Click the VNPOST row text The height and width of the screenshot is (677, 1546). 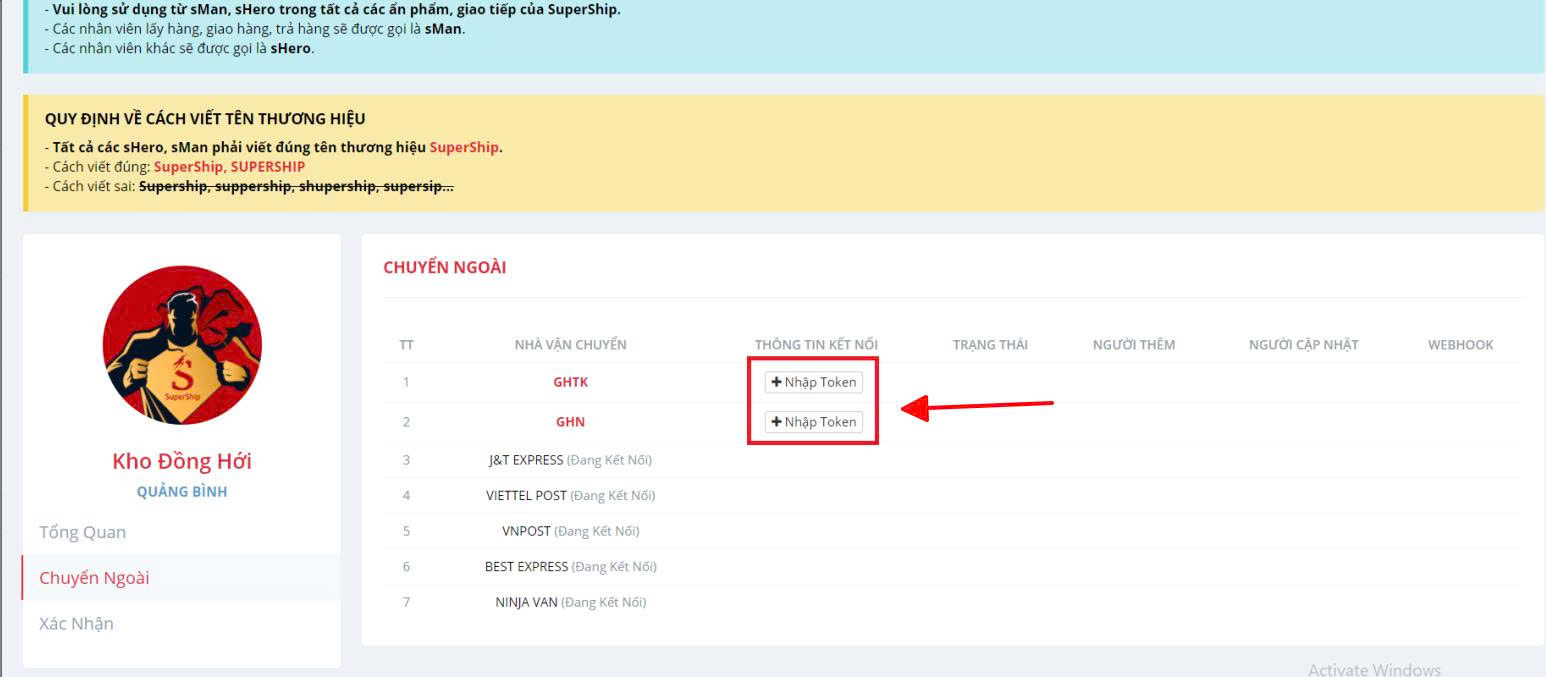point(570,531)
